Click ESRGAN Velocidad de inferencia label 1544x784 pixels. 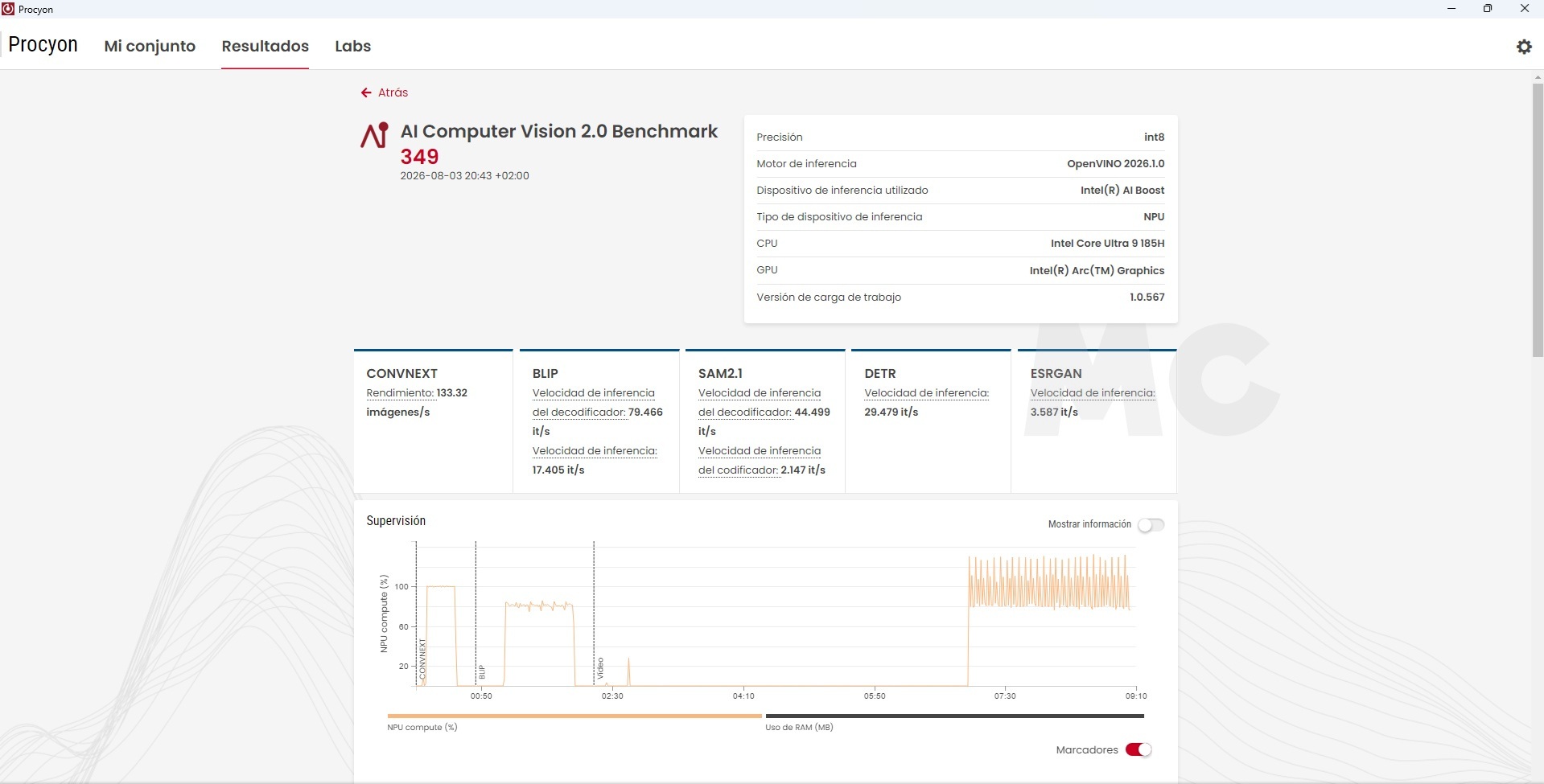pos(1093,393)
